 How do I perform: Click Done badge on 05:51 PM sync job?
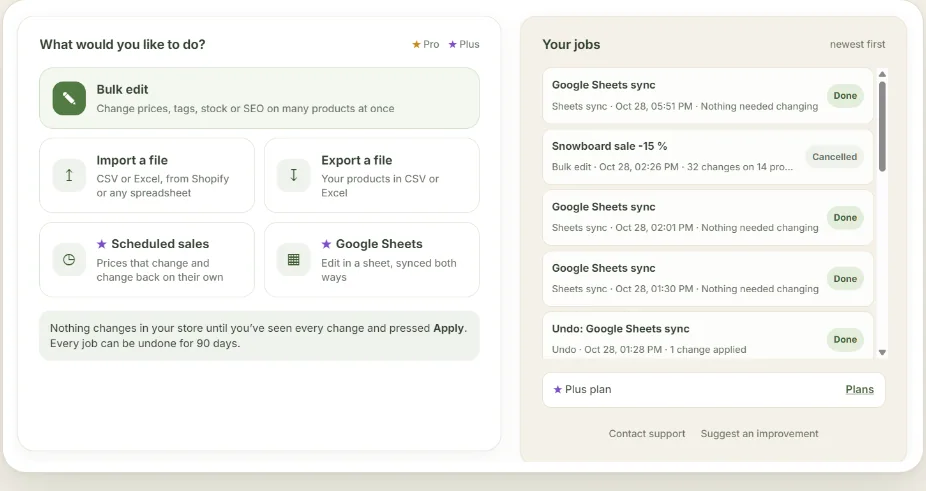[845, 96]
